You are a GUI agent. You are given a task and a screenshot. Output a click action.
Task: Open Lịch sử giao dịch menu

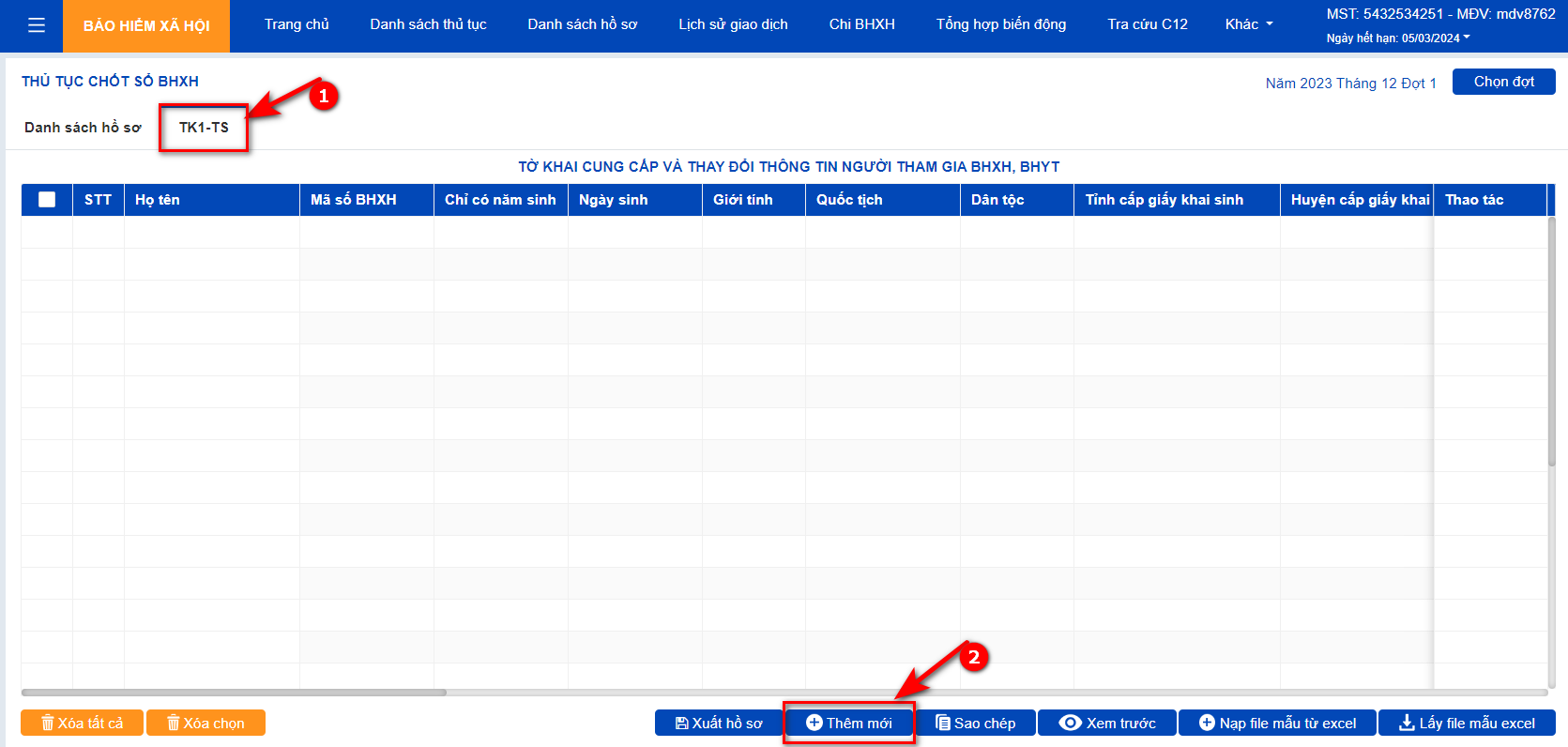click(733, 24)
